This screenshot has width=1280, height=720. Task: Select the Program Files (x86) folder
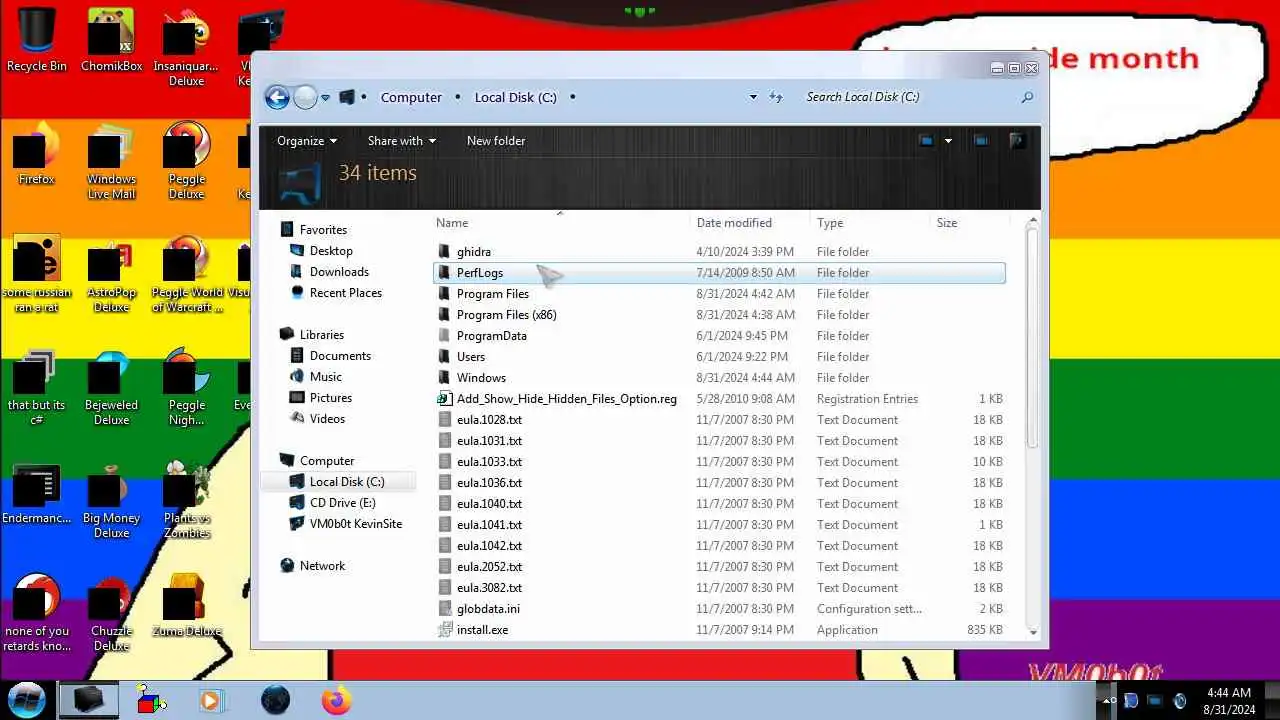click(x=719, y=315)
